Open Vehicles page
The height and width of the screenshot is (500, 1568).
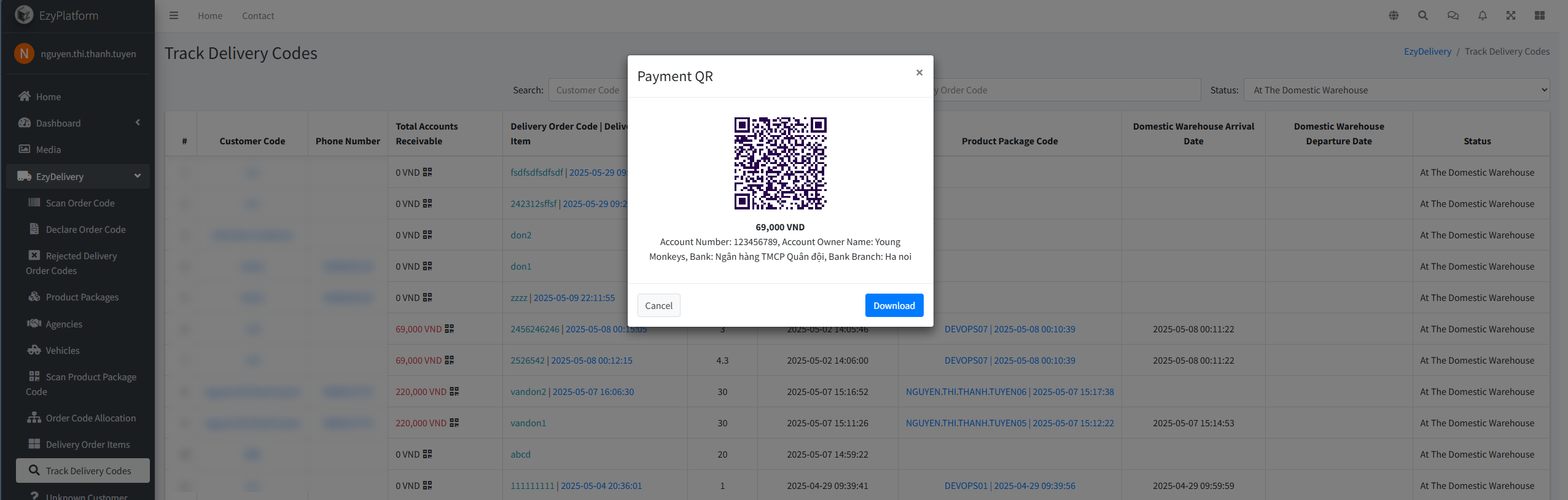pyautogui.click(x=83, y=350)
